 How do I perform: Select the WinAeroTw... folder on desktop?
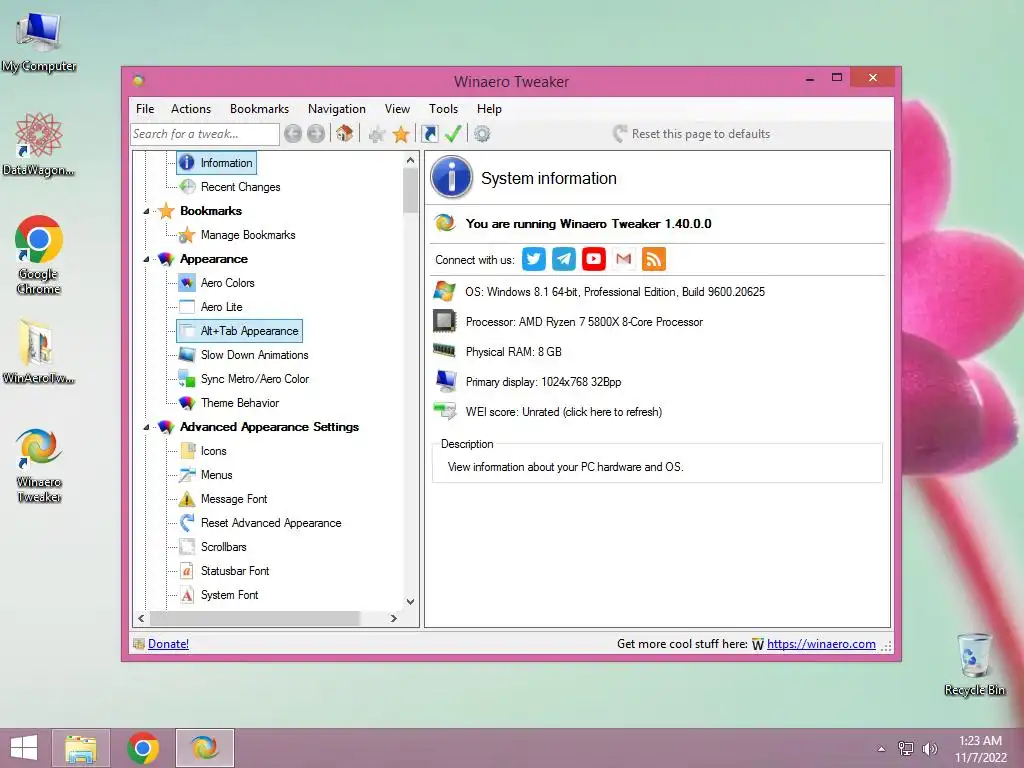[39, 352]
